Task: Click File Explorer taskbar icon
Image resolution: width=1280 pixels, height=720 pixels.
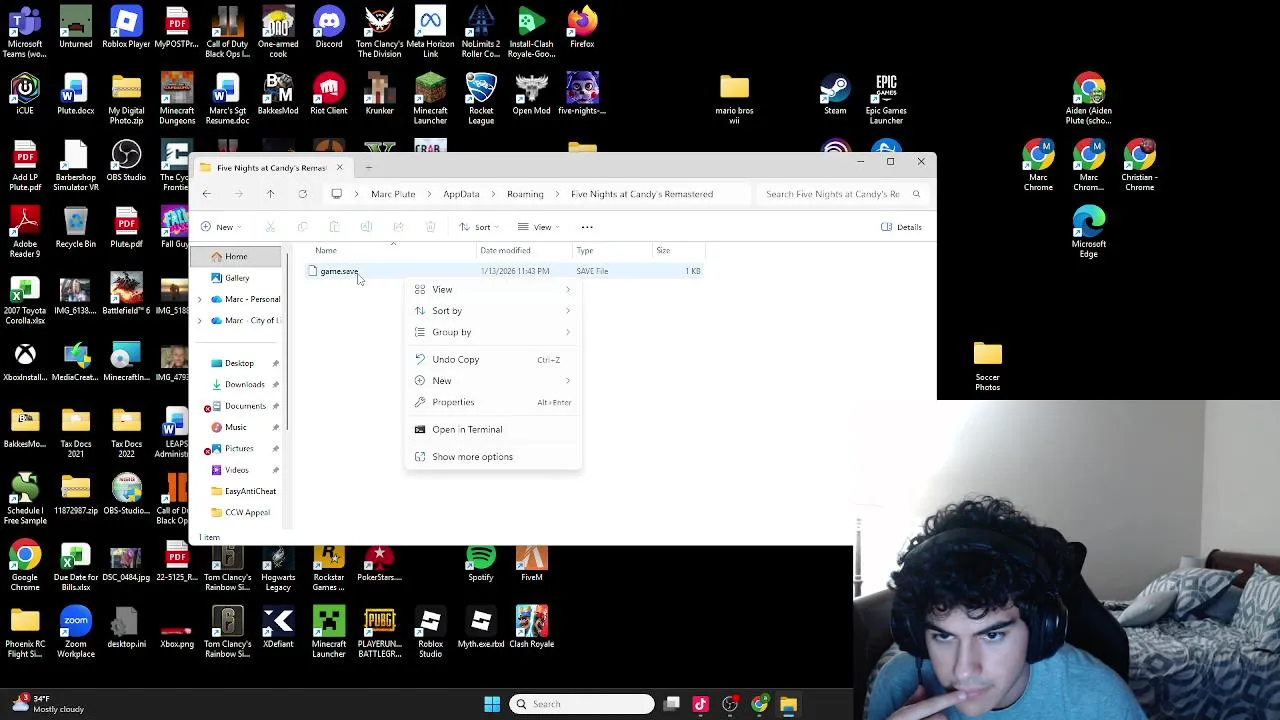Action: [788, 704]
